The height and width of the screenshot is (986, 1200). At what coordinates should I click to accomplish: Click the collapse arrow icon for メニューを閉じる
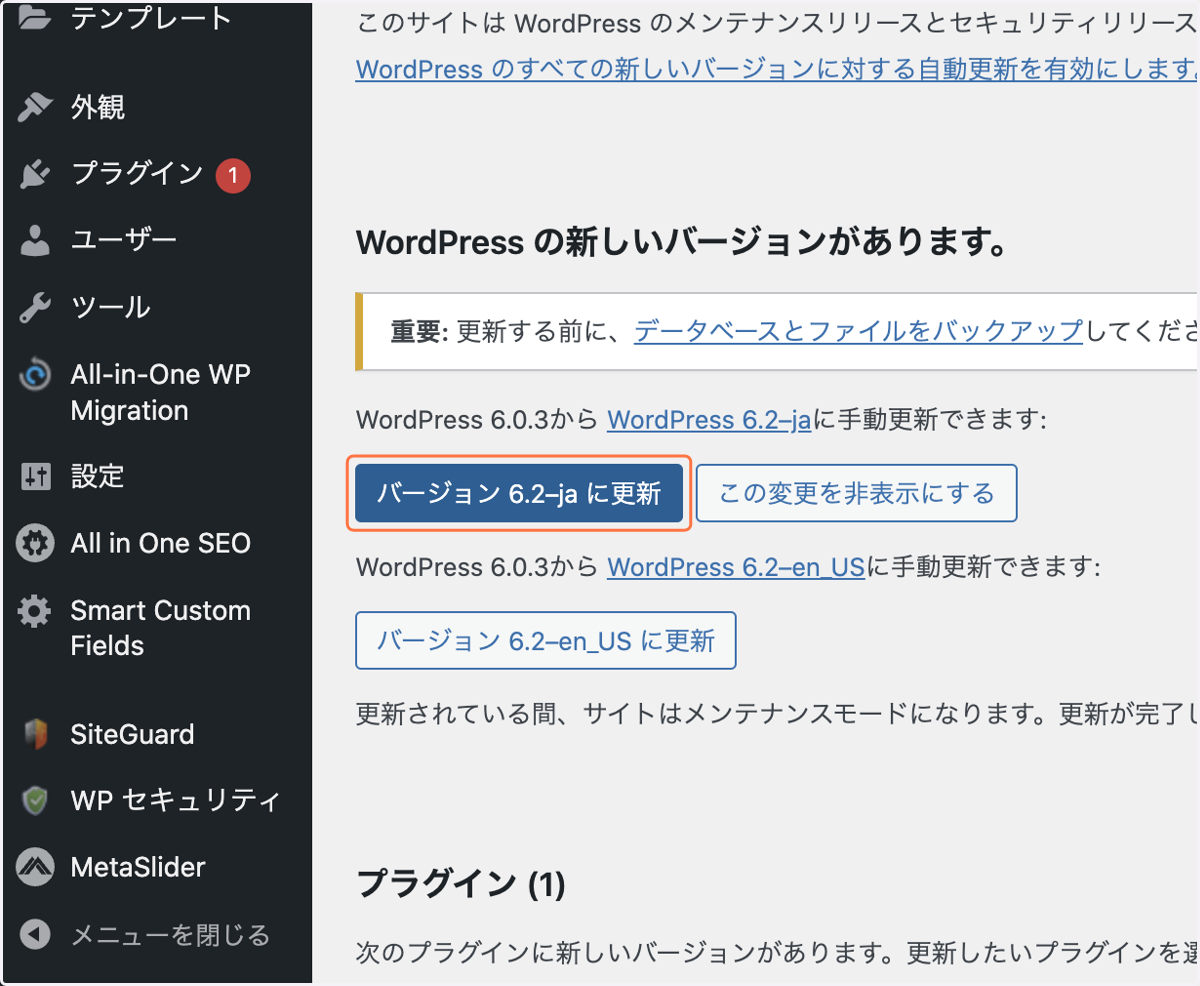(x=34, y=934)
